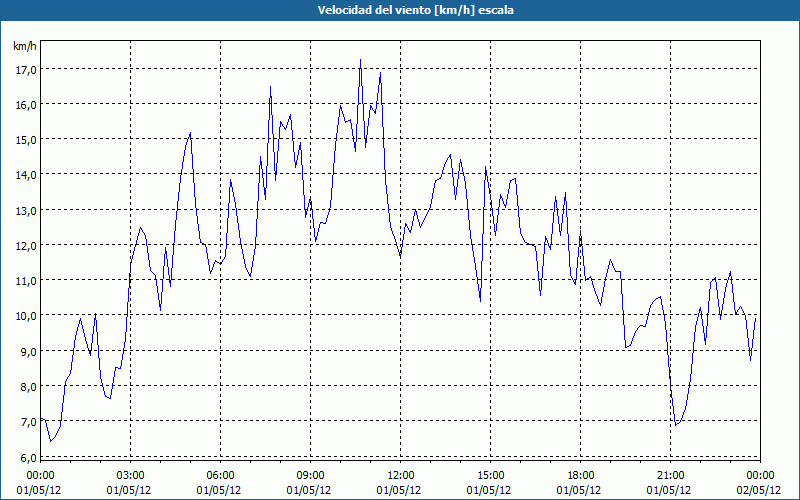The height and width of the screenshot is (500, 800).
Task: Click the 9,0 y-axis value
Action: pos(29,352)
